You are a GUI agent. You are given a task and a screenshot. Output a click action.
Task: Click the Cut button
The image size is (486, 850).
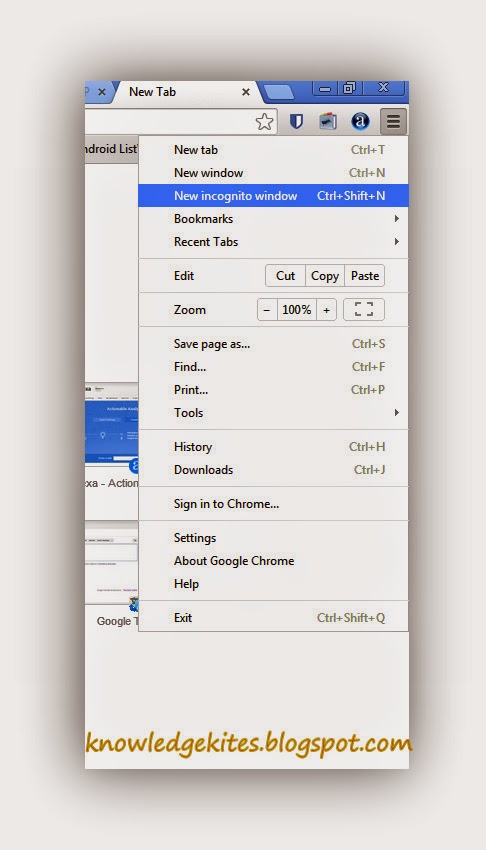pyautogui.click(x=286, y=276)
